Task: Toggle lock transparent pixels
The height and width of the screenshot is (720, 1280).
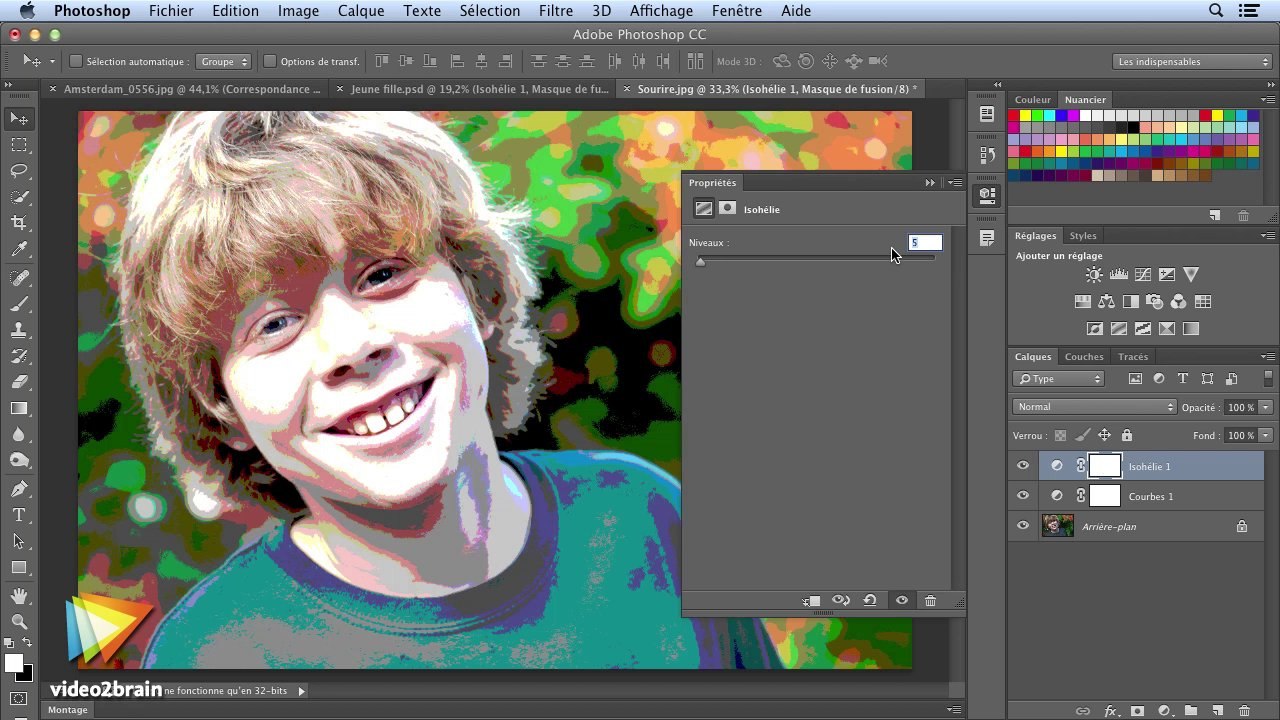Action: (1060, 435)
